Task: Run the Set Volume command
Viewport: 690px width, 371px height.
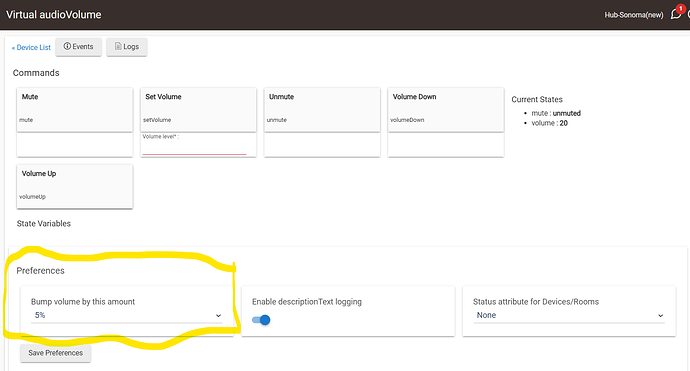Action: tap(198, 109)
